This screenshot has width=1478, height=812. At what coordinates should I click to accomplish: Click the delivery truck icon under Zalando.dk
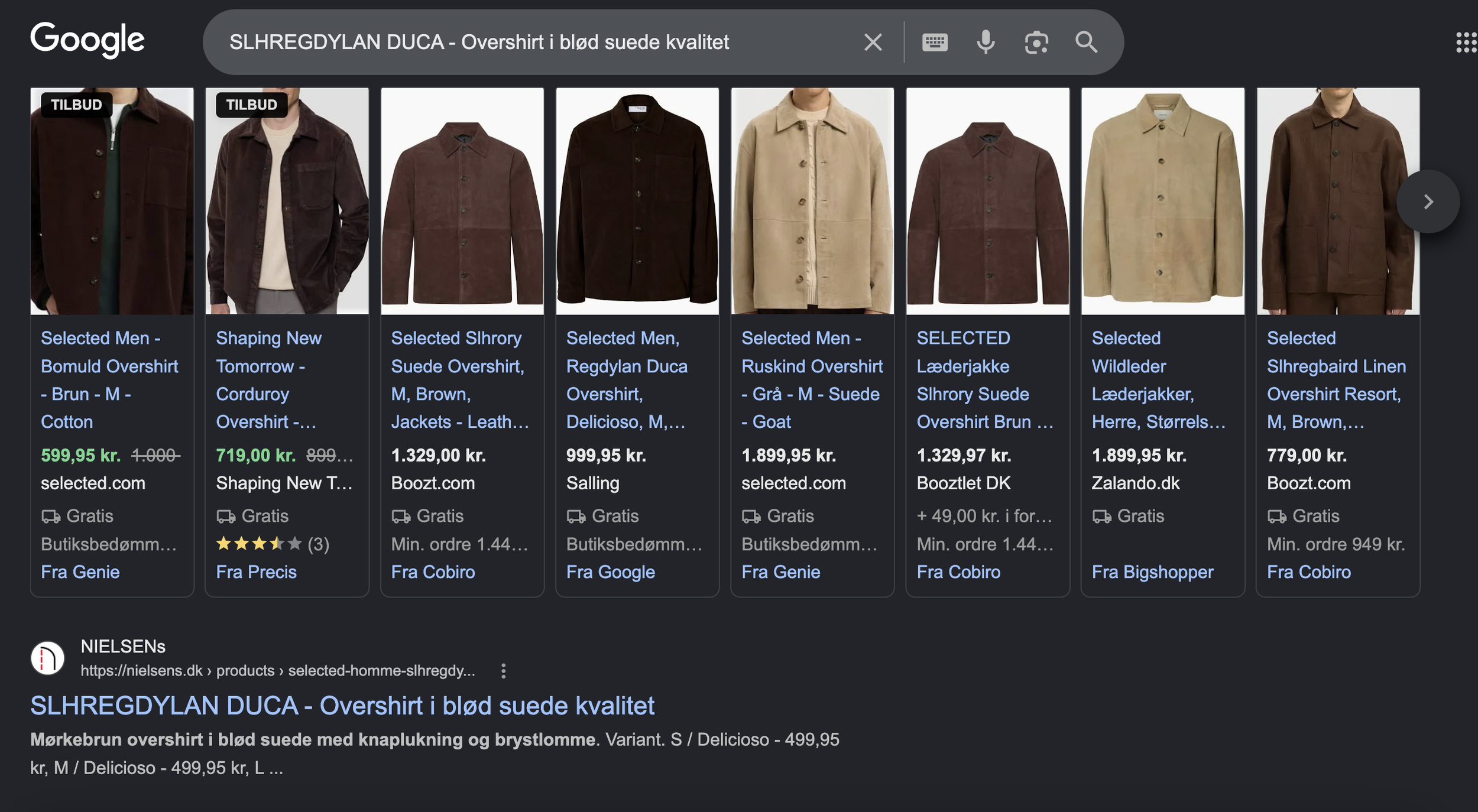click(1101, 517)
